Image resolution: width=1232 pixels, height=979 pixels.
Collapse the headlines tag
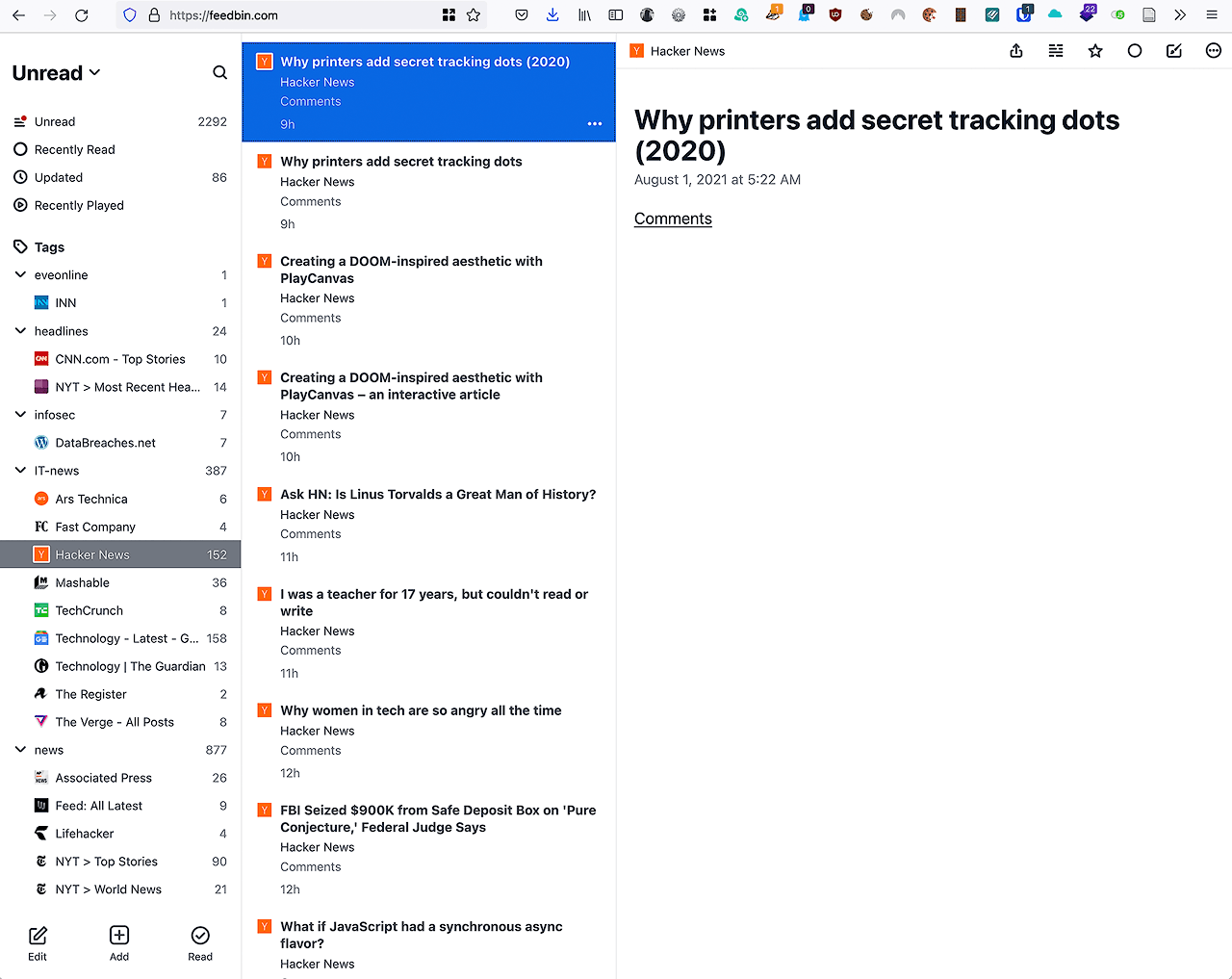(20, 331)
